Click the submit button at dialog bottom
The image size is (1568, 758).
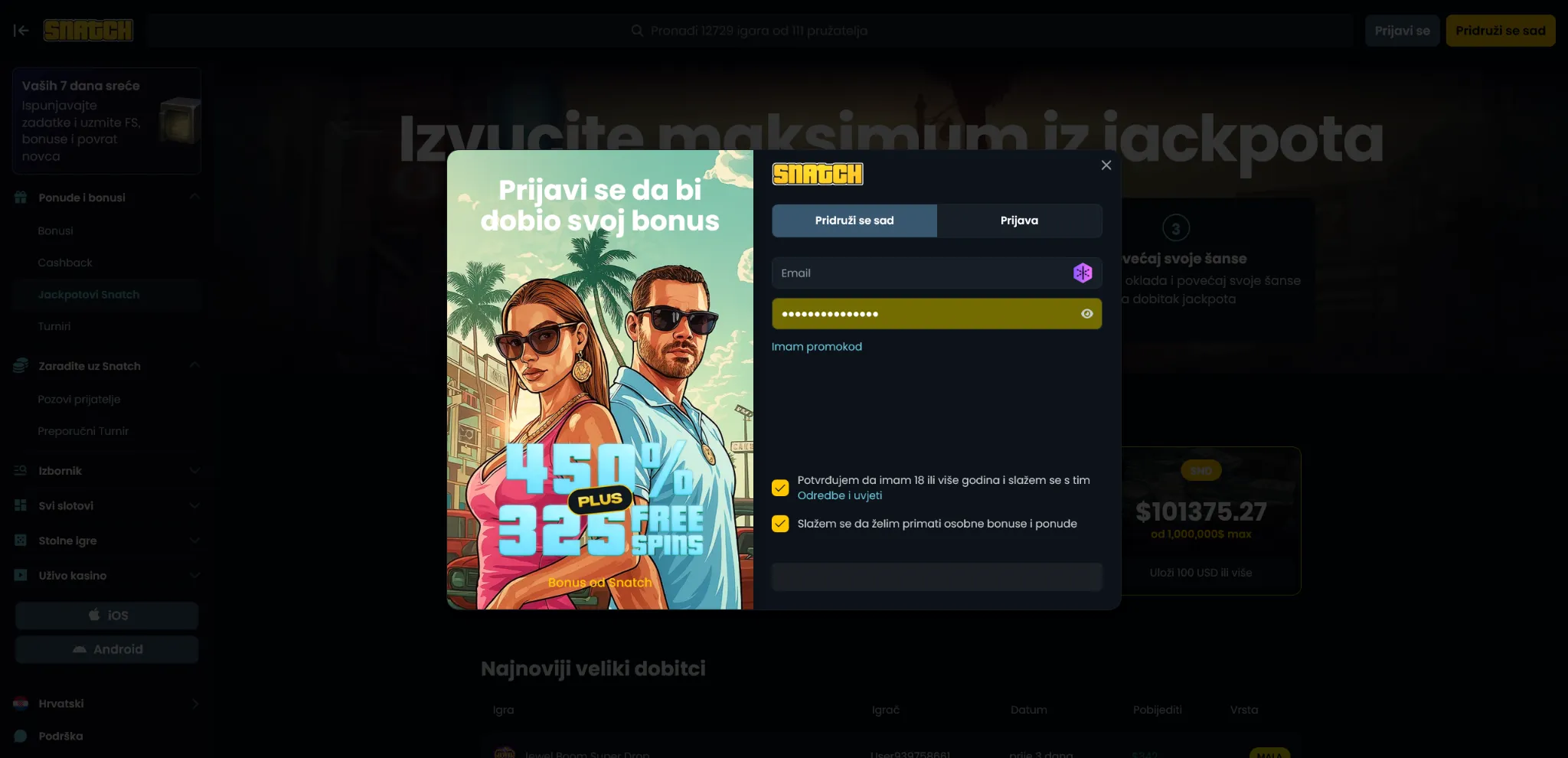tap(937, 577)
